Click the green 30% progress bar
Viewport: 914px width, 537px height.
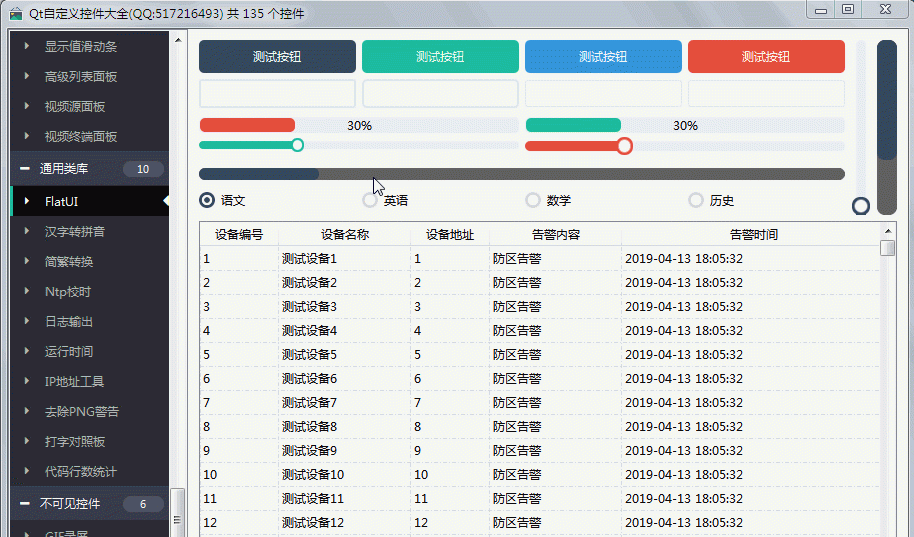click(685, 125)
